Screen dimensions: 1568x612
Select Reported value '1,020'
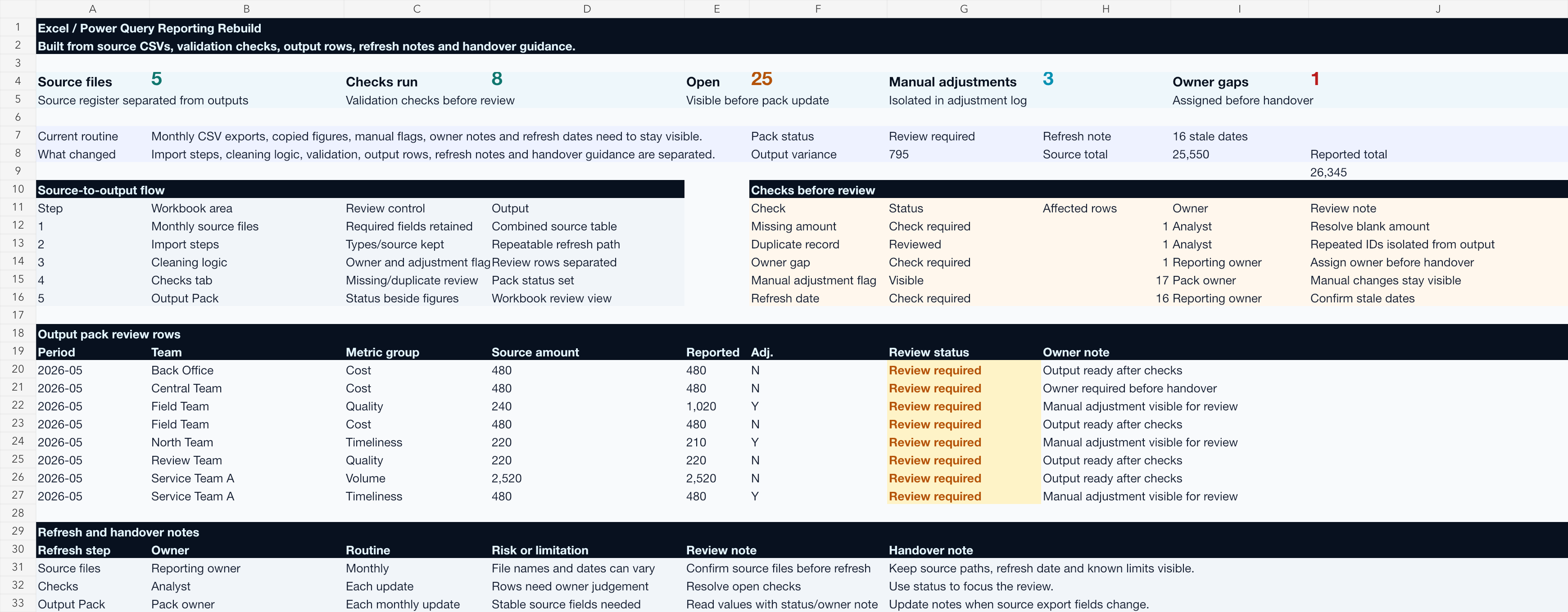701,406
